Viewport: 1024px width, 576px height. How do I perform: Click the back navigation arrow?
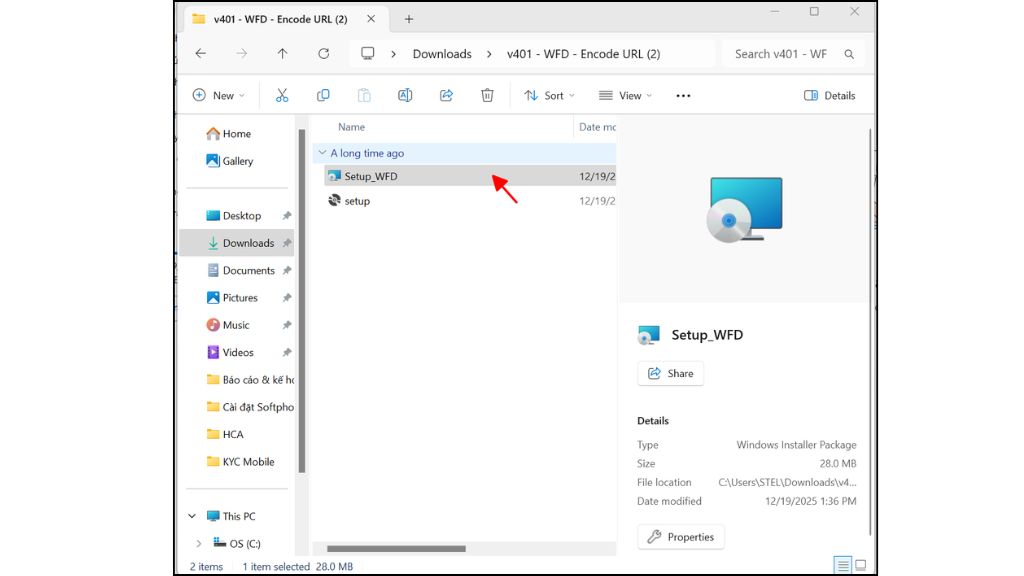(x=200, y=54)
